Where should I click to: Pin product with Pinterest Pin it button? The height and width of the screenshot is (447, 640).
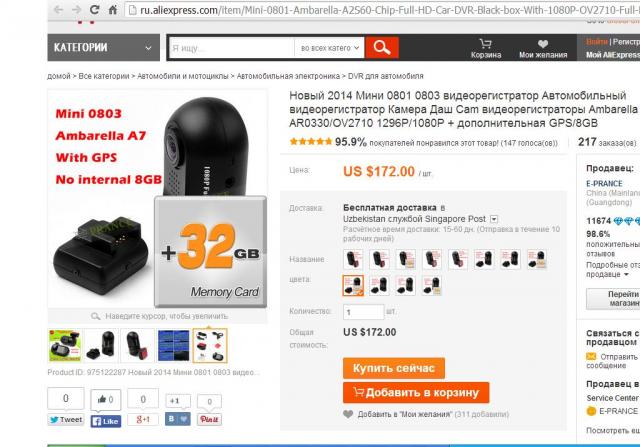pyautogui.click(x=209, y=419)
